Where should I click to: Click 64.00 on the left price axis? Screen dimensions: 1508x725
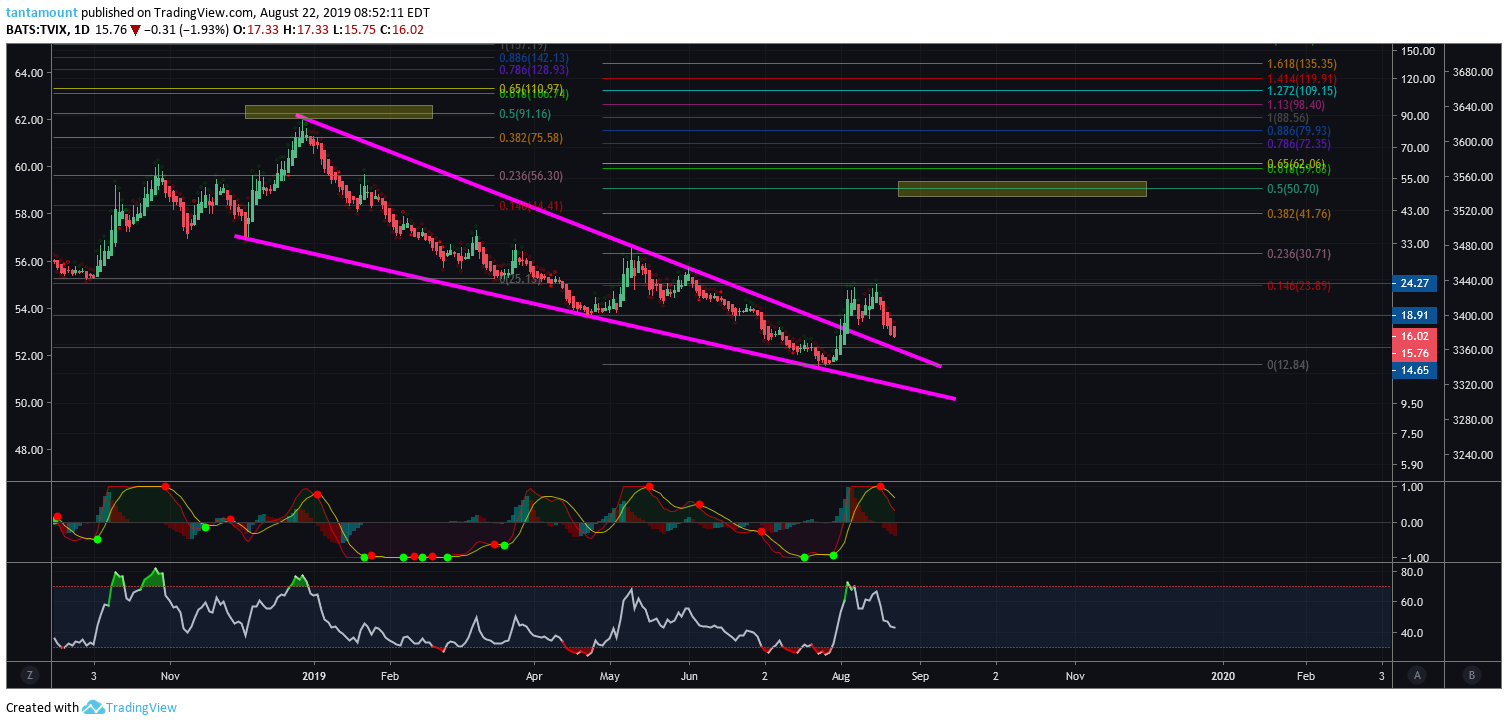coord(28,73)
